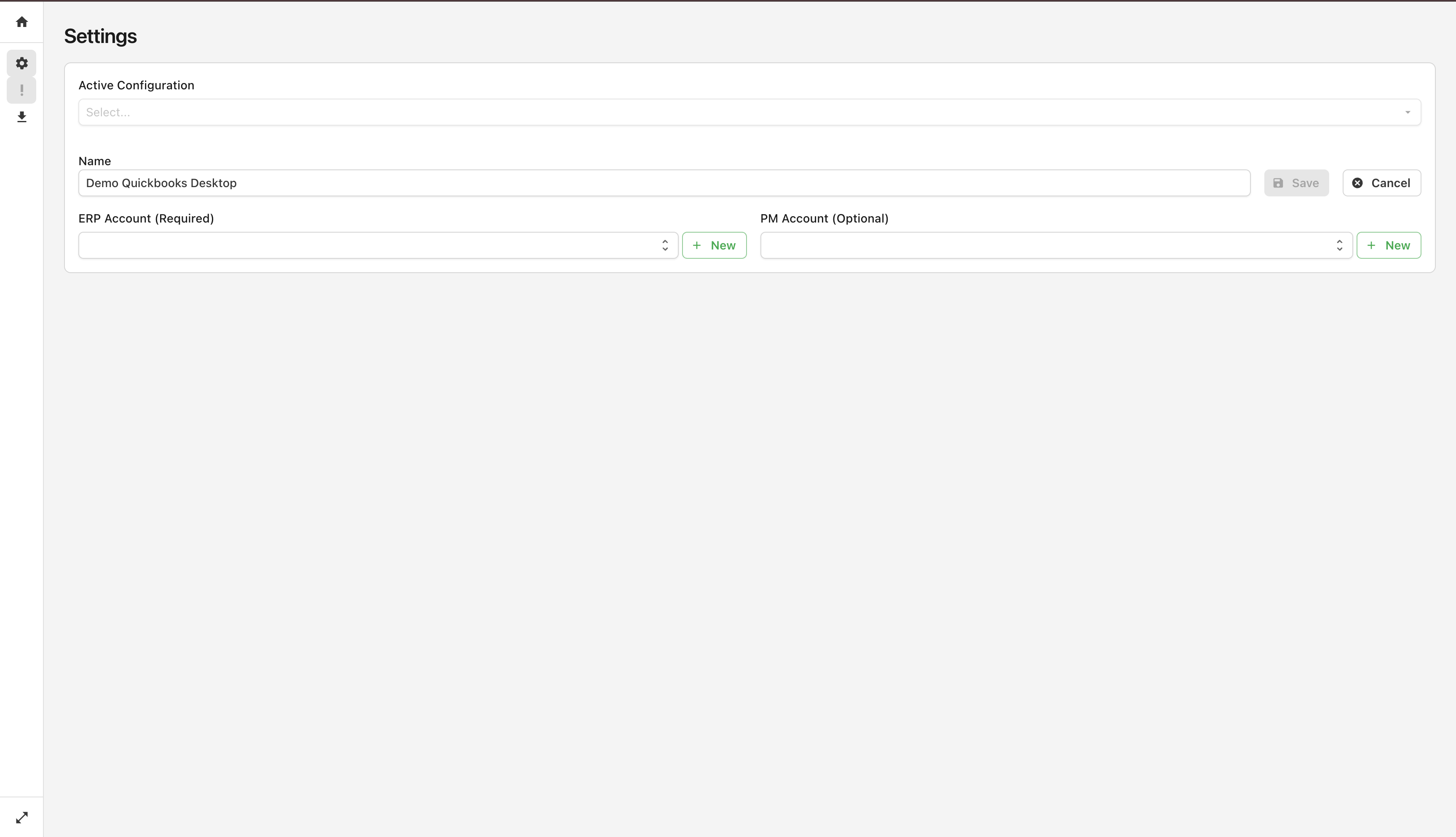
Task: Click the download icon in the sidebar
Action: coord(21,117)
